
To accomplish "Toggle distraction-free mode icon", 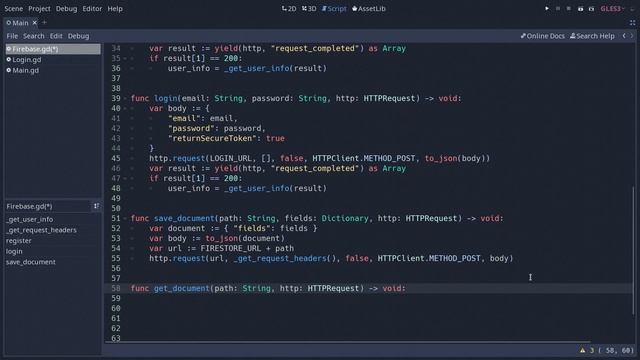I will coord(632,23).
